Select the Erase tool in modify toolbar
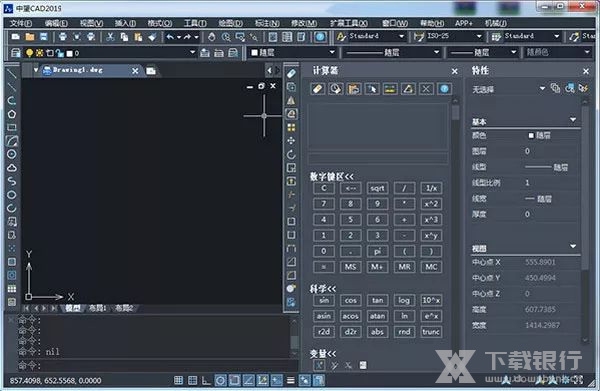Screen dimensions: 600x391 pyautogui.click(x=291, y=73)
